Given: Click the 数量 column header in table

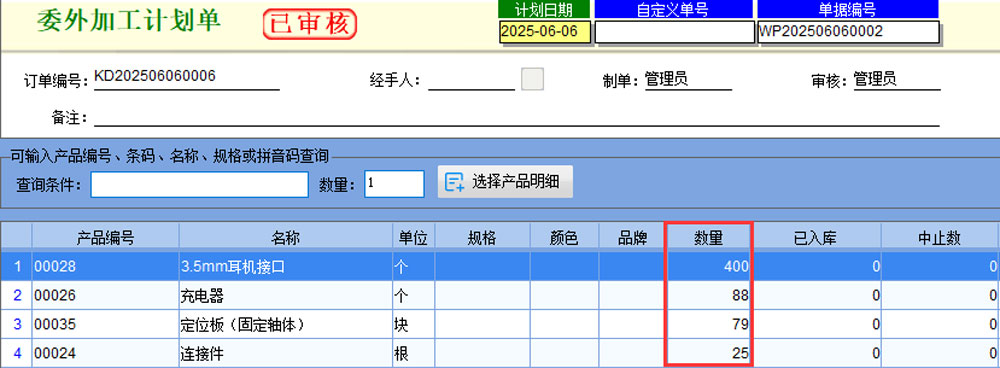Looking at the screenshot, I should click(709, 239).
